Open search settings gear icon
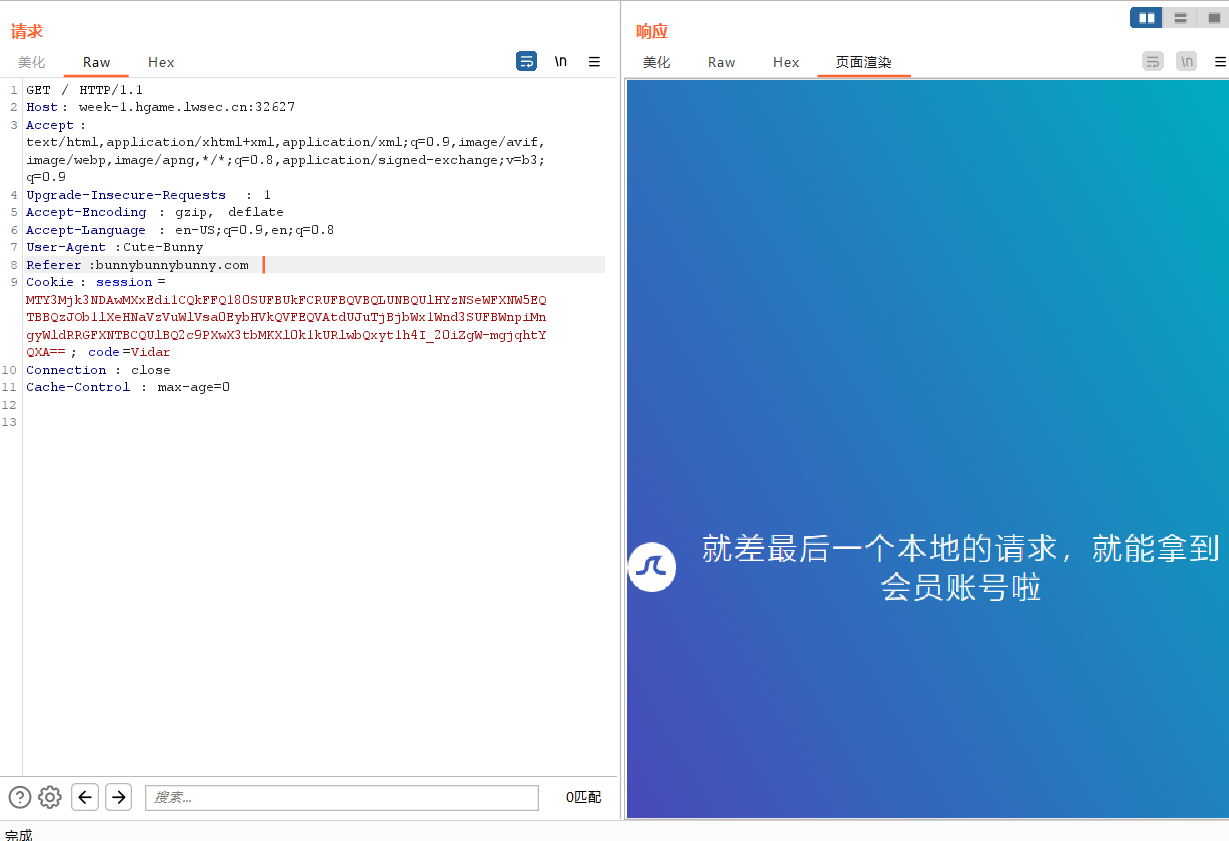Image resolution: width=1229 pixels, height=841 pixels. [x=50, y=797]
